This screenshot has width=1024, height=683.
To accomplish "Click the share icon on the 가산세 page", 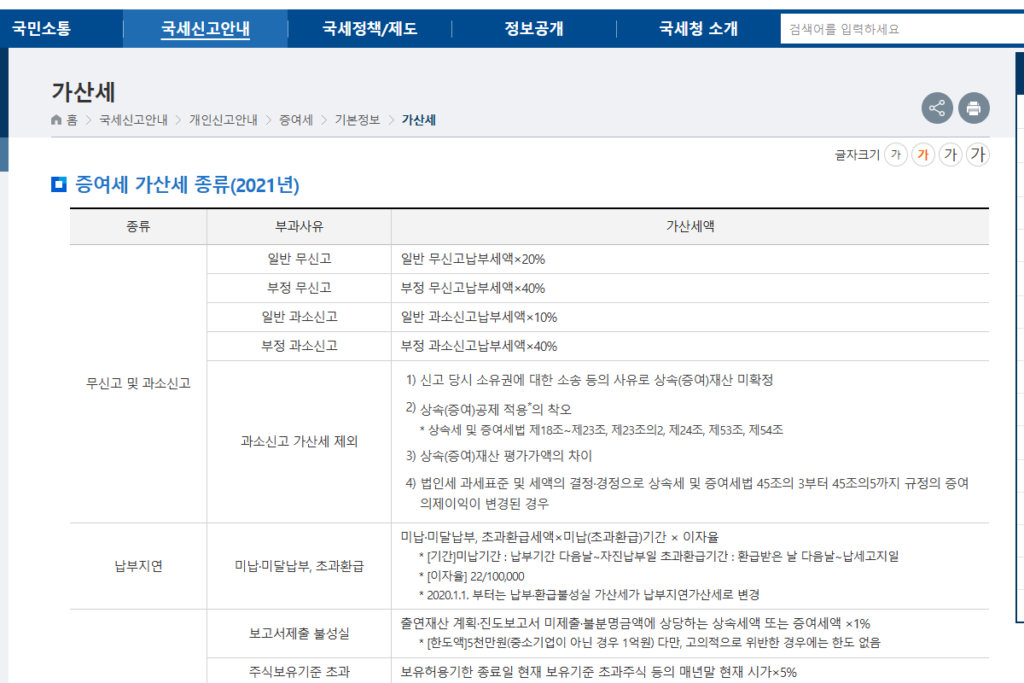I will [937, 108].
